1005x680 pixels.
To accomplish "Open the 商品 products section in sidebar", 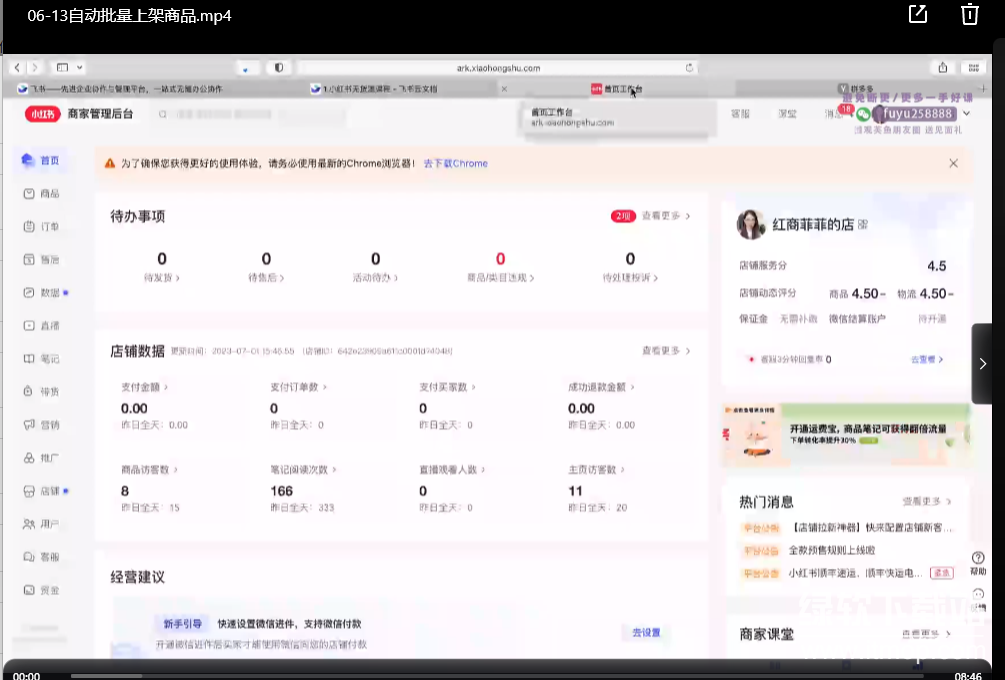I will tap(40, 194).
